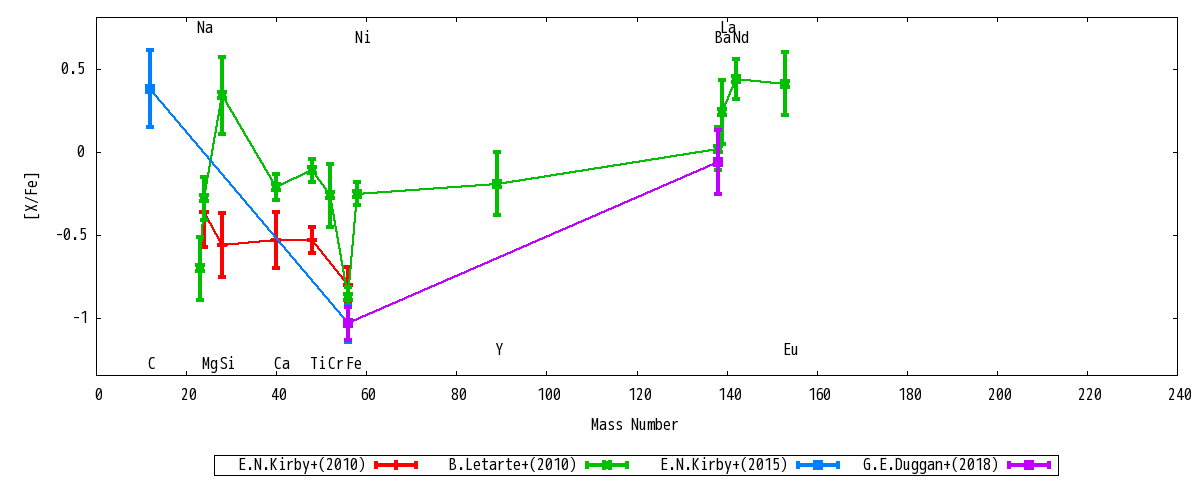Click the E.N.Kirby+(2015) legend entry

724,465
